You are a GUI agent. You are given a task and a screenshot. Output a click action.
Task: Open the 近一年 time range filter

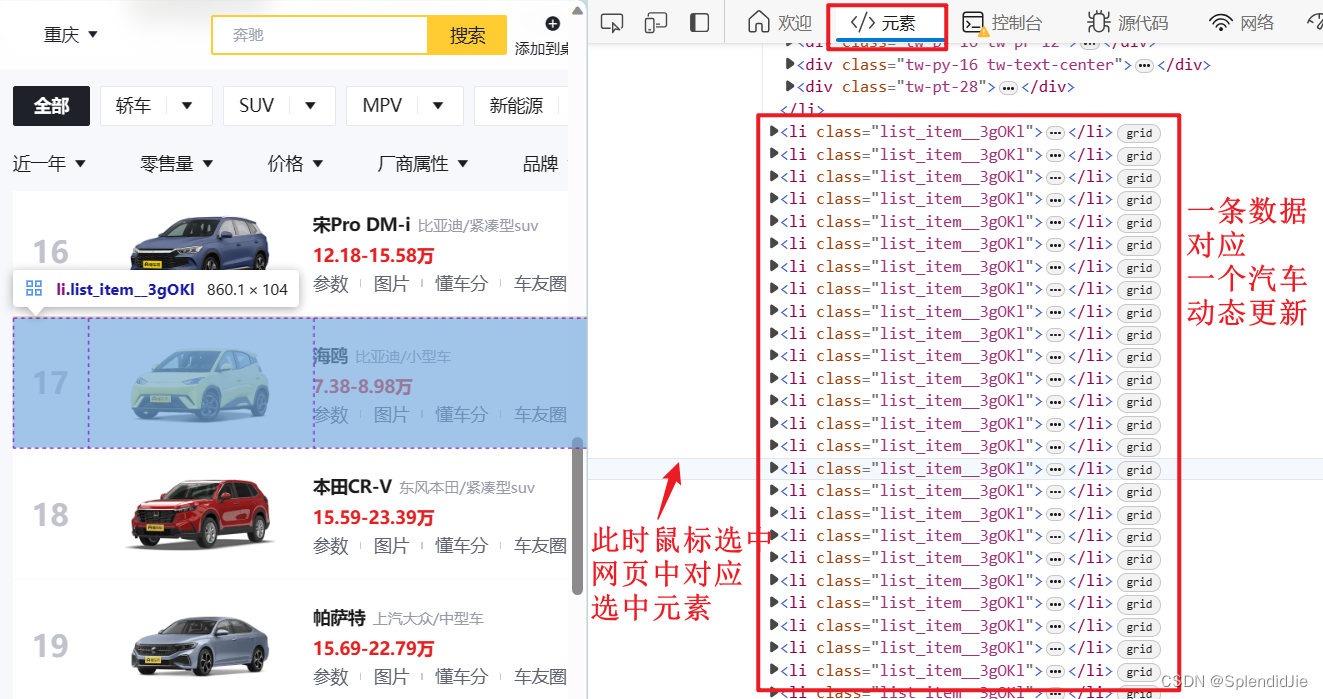pos(49,163)
